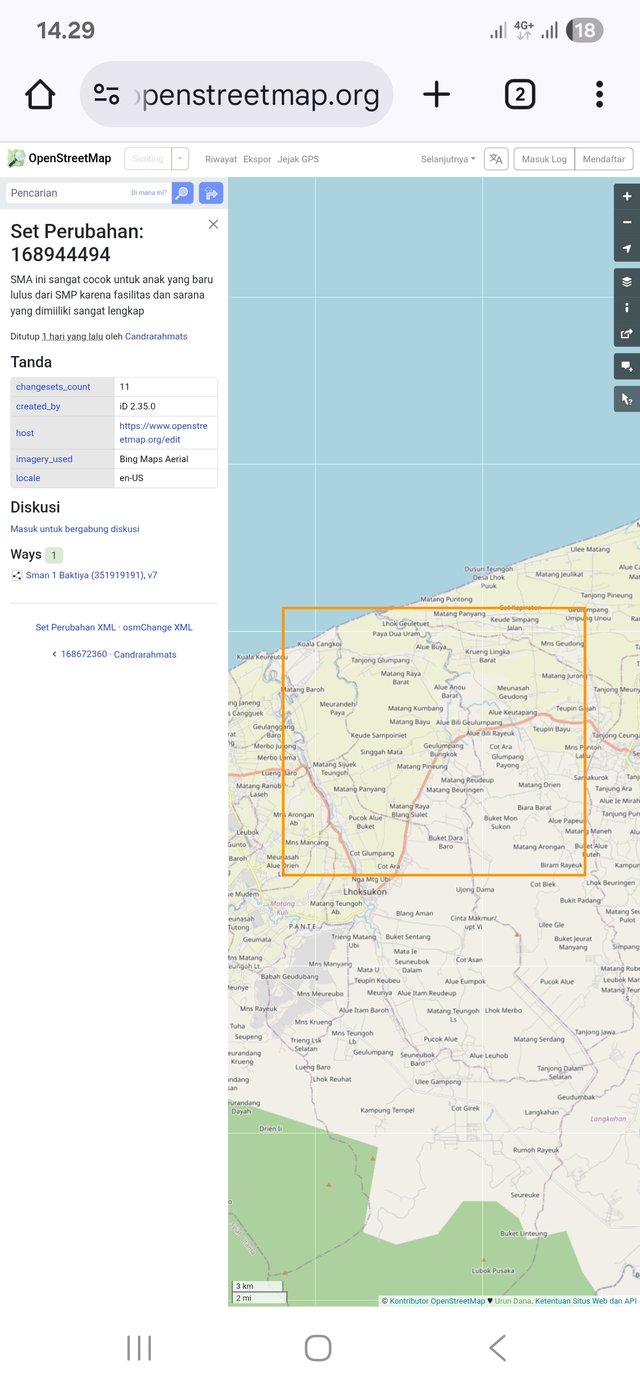Zoom in on the map
This screenshot has width=640, height=1387.
pyautogui.click(x=627, y=197)
